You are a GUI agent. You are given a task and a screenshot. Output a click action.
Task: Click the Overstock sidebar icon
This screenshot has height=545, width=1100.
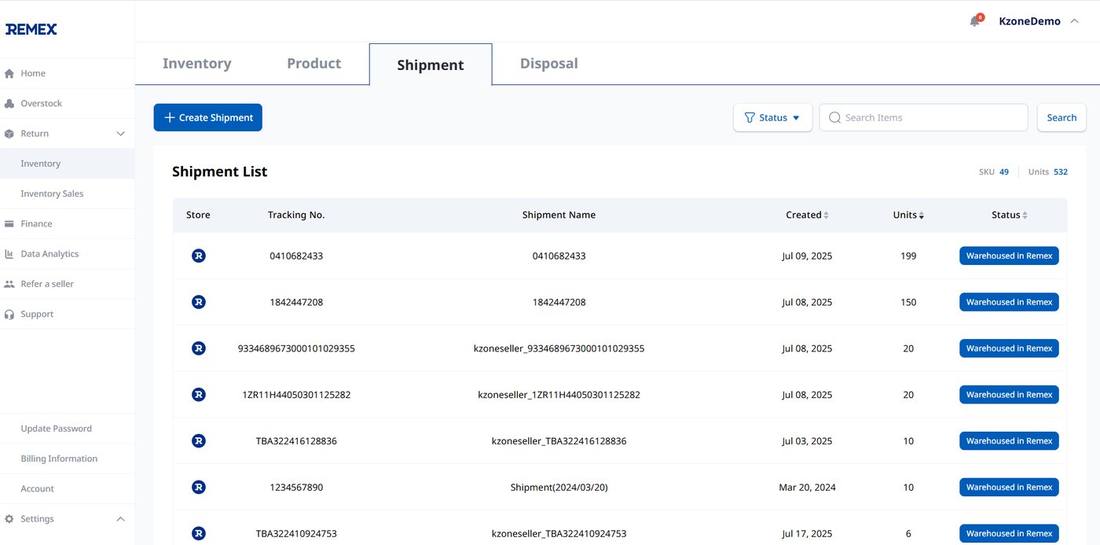tap(9, 103)
